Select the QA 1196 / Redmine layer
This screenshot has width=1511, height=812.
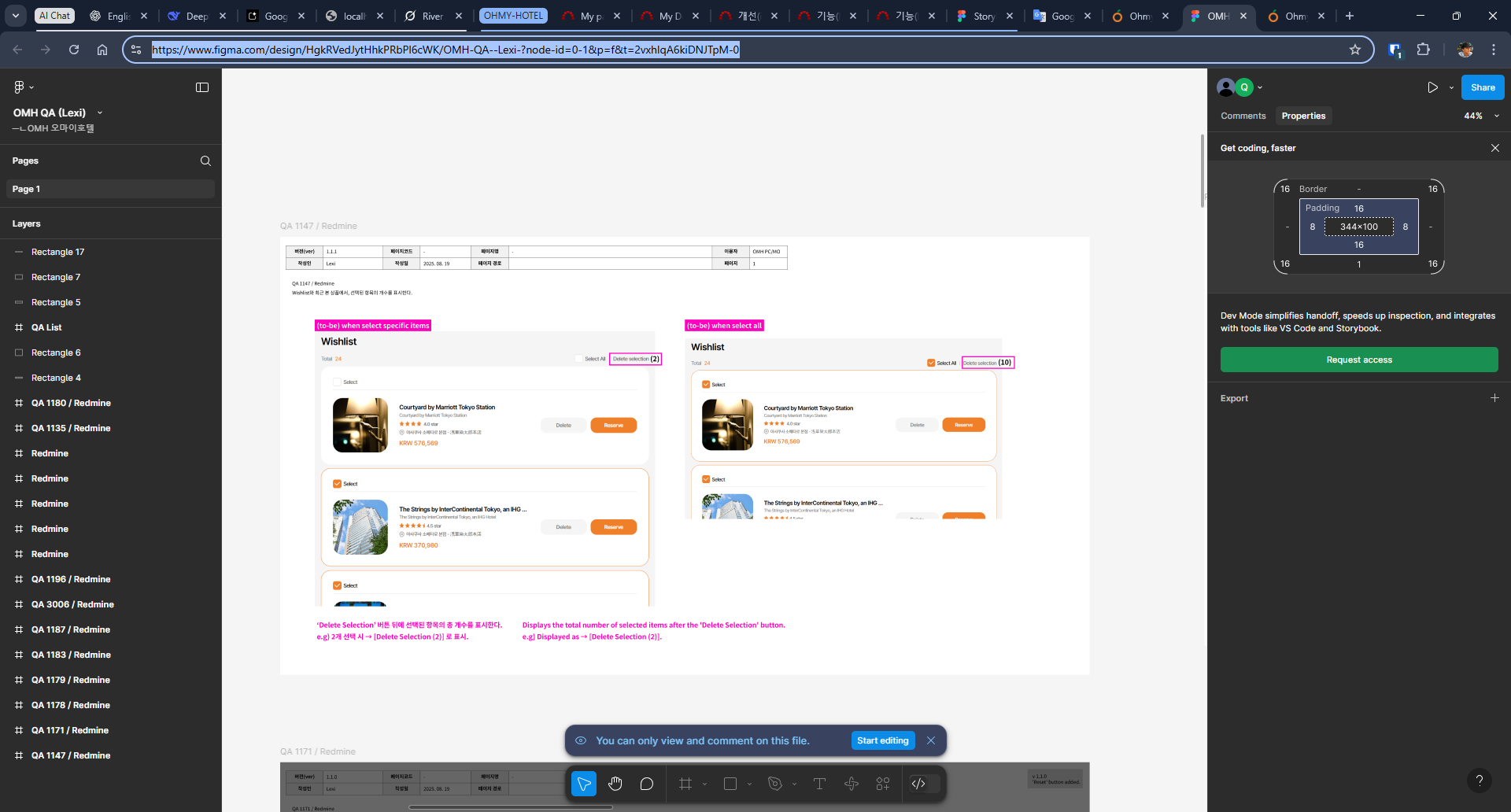click(x=110, y=579)
